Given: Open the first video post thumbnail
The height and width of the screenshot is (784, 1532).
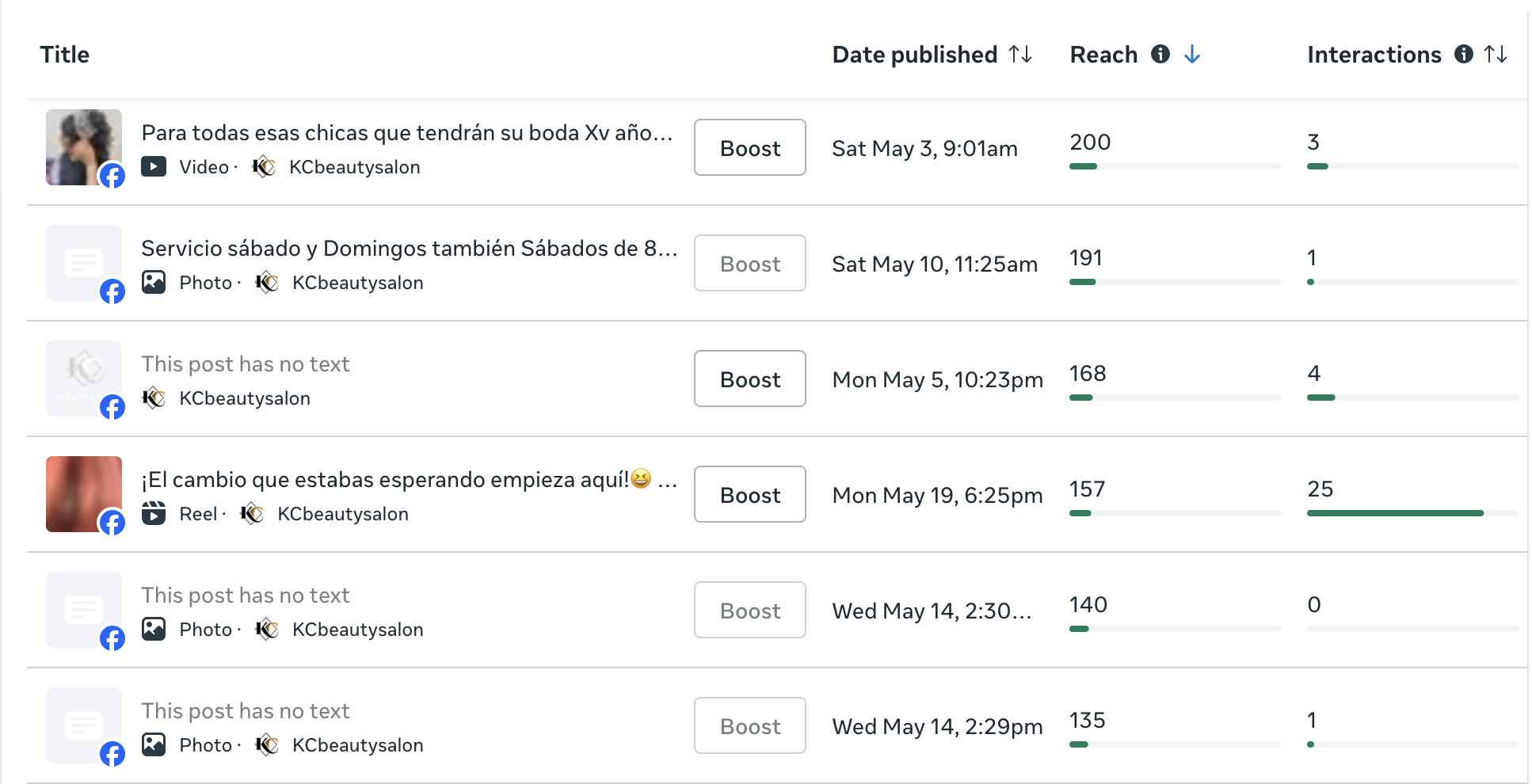Looking at the screenshot, I should [x=84, y=147].
